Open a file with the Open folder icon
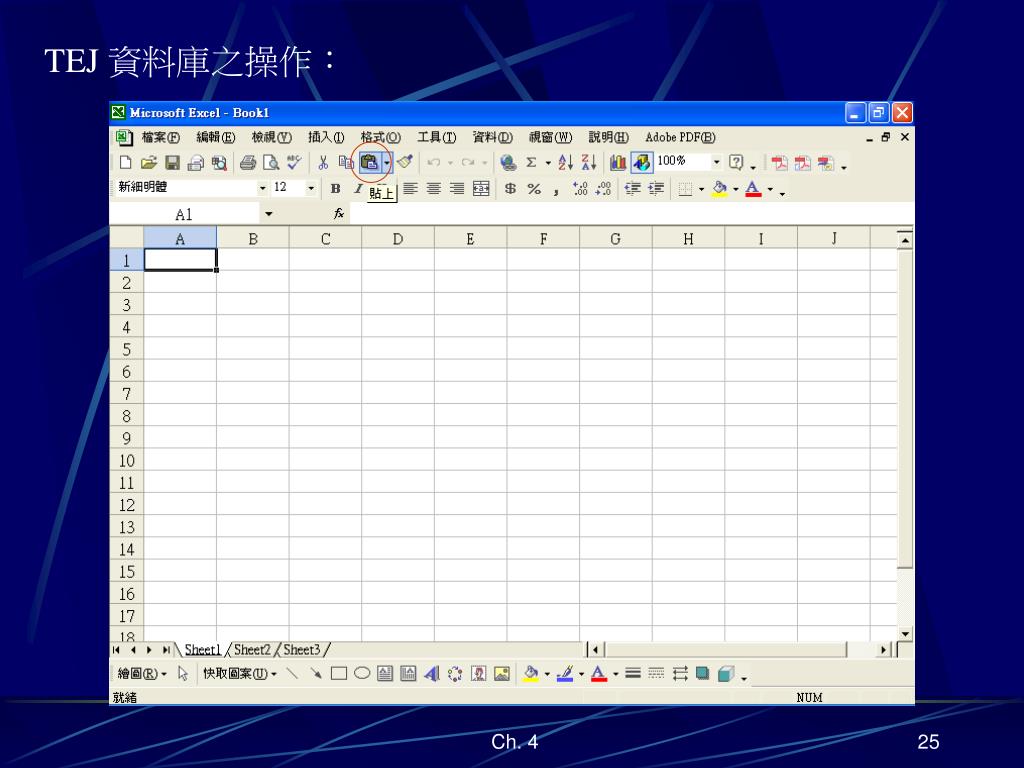1024x768 pixels. [x=149, y=163]
